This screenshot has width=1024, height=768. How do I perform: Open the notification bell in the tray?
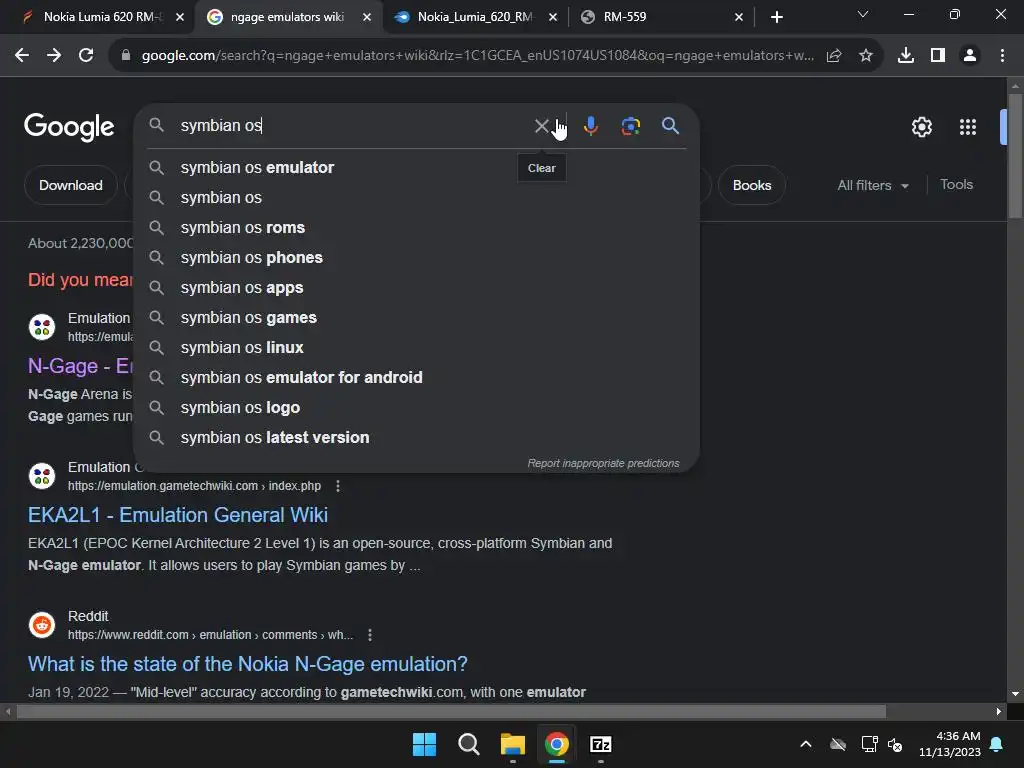(997, 744)
